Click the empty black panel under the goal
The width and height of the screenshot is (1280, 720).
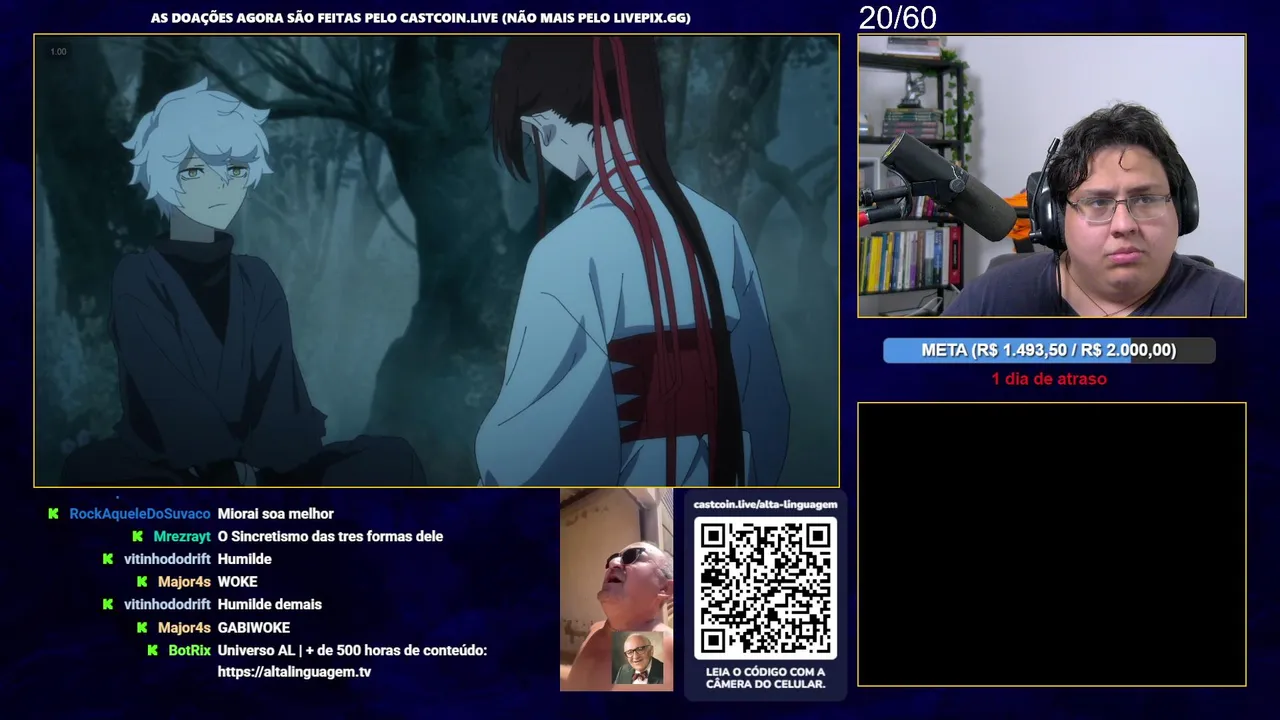(1052, 545)
